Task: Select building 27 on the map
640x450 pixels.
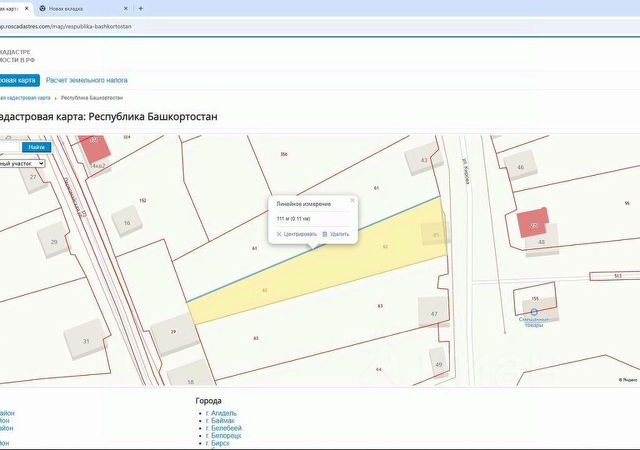Action: tap(33, 177)
